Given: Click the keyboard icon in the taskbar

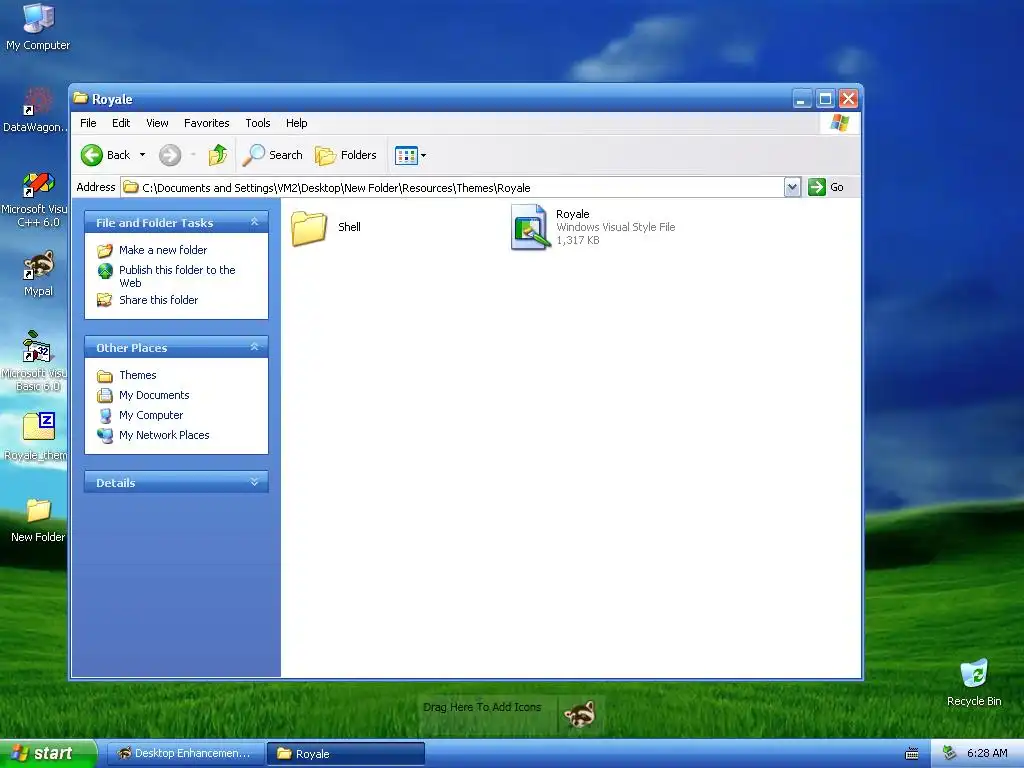Looking at the screenshot, I should point(912,754).
